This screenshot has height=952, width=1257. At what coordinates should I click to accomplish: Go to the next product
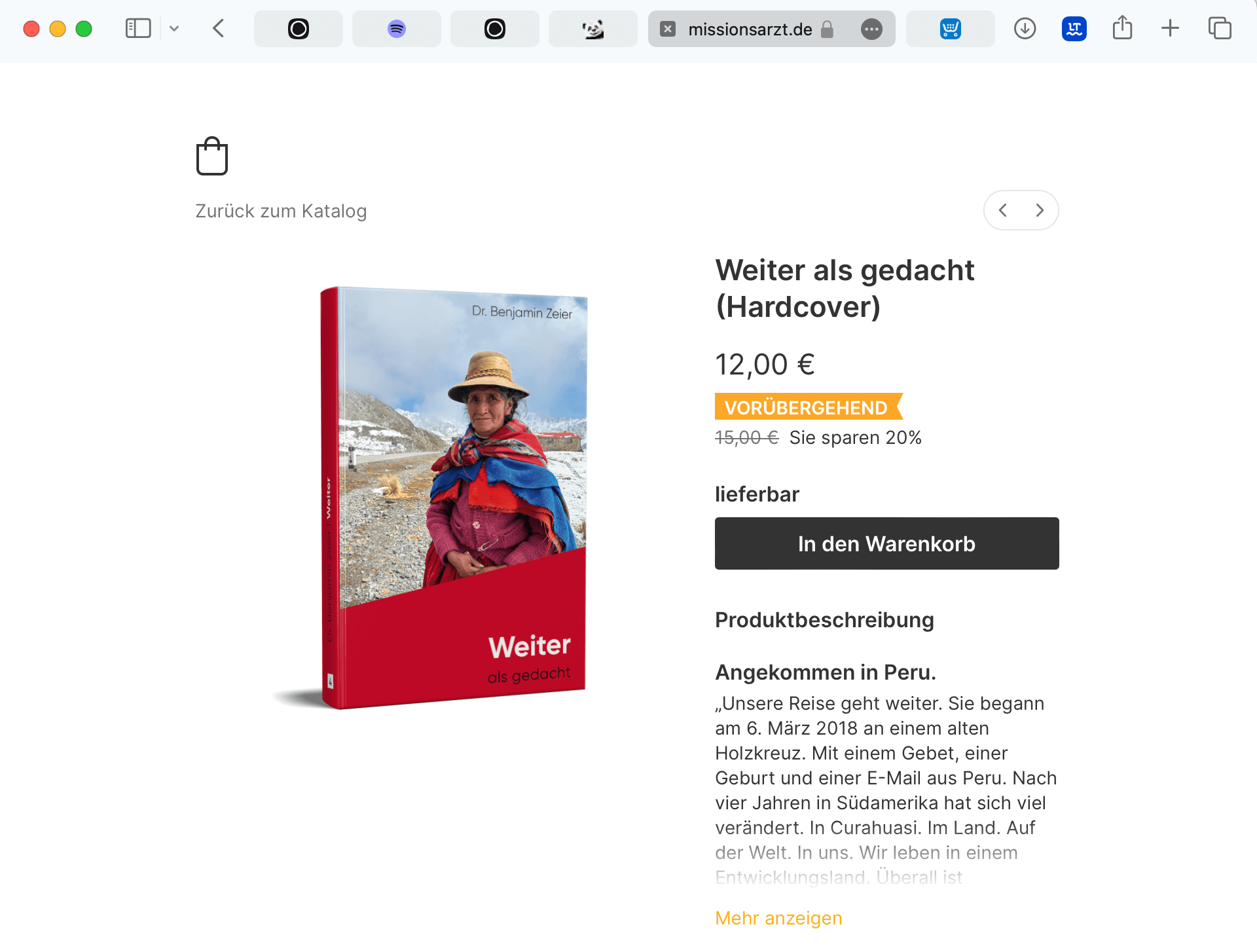(1040, 210)
